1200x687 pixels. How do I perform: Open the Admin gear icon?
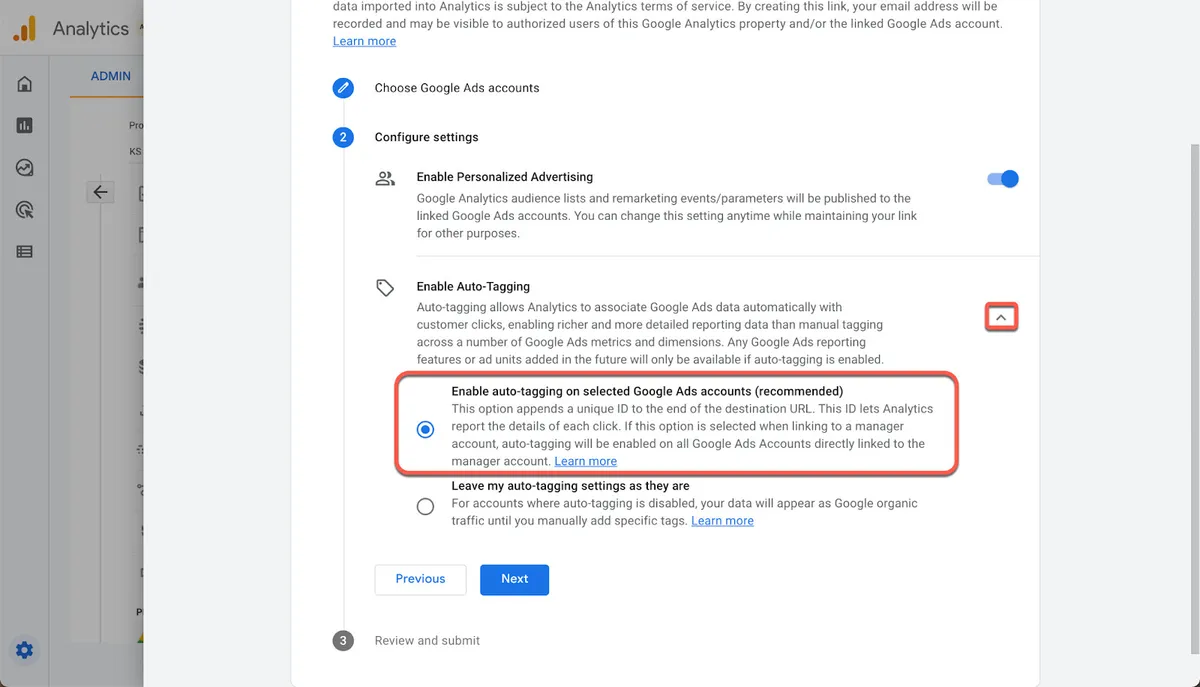coord(25,651)
